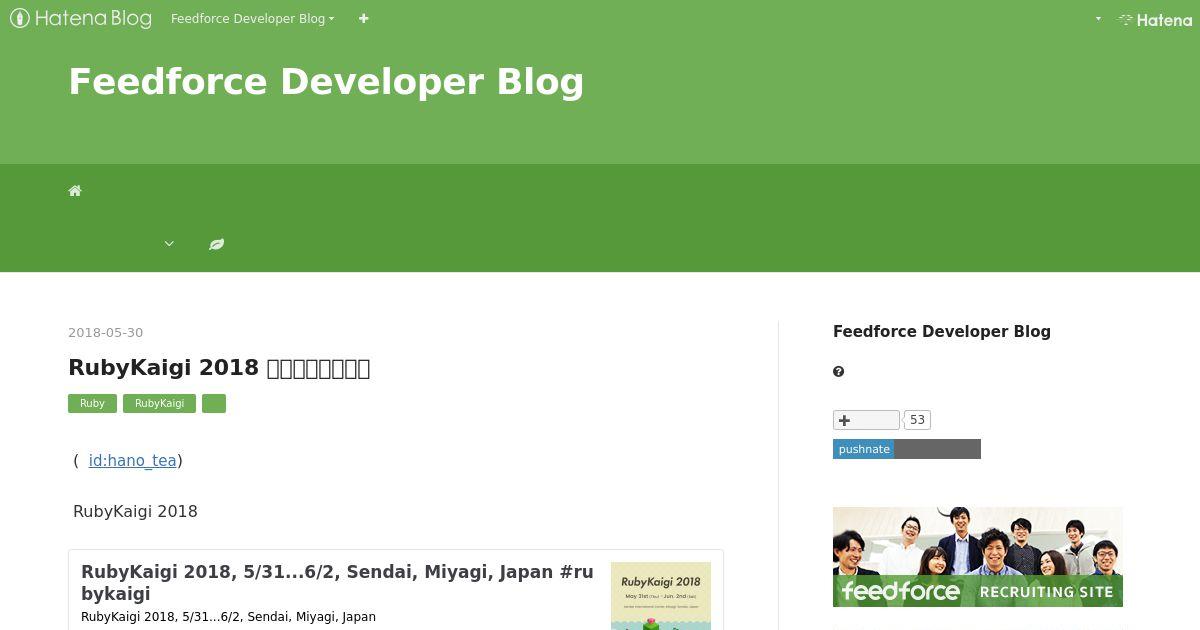Open the large Feedforce Developer Blog header title

(326, 81)
